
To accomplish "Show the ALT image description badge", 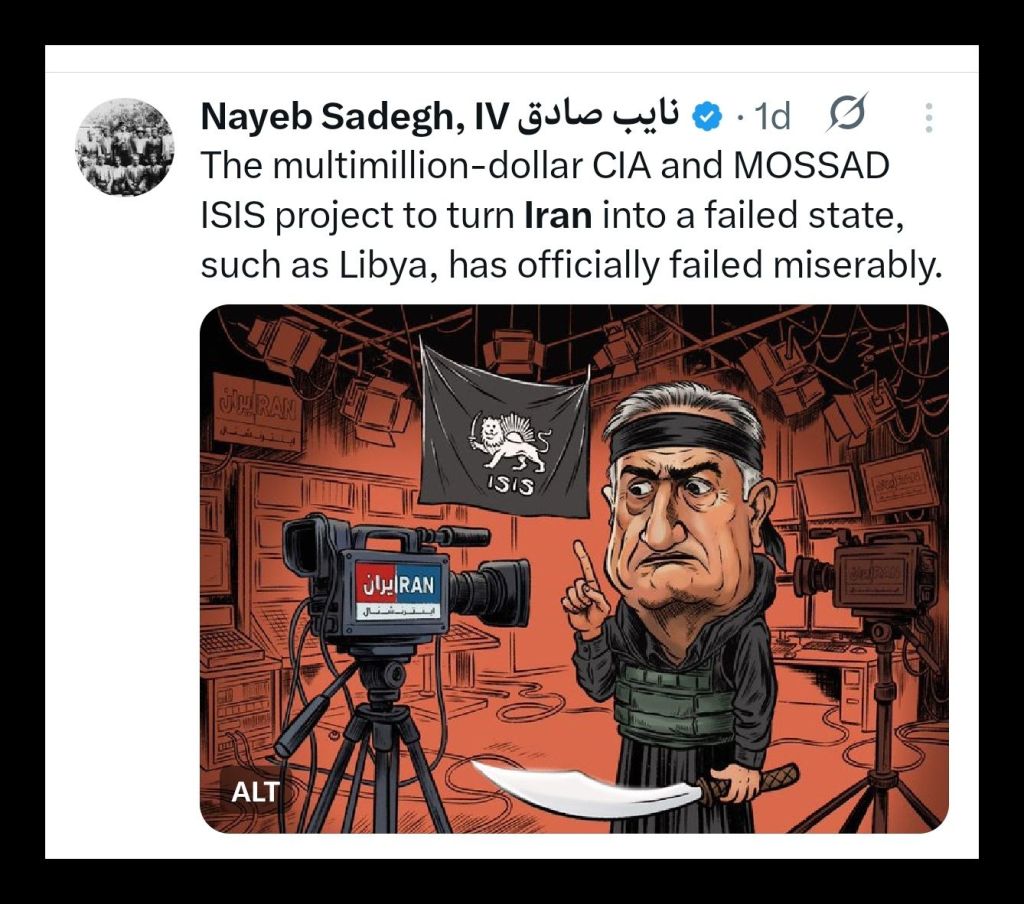I will point(255,792).
